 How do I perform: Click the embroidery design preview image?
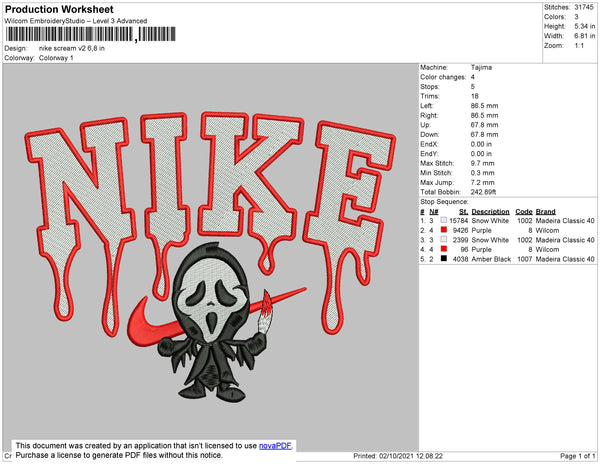tap(210, 257)
